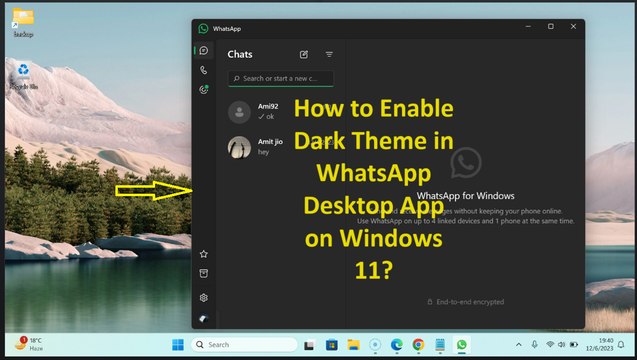This screenshot has width=637, height=360.
Task: Click the taskbar Search box
Action: pos(244,345)
